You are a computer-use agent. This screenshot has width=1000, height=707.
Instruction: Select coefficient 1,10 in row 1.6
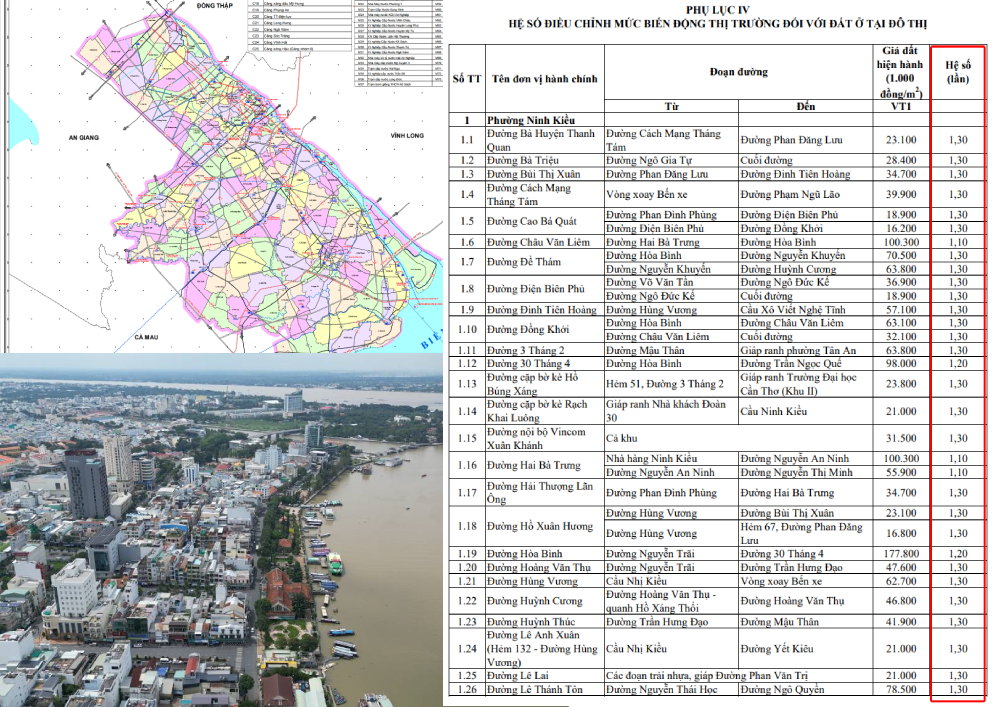pos(958,242)
